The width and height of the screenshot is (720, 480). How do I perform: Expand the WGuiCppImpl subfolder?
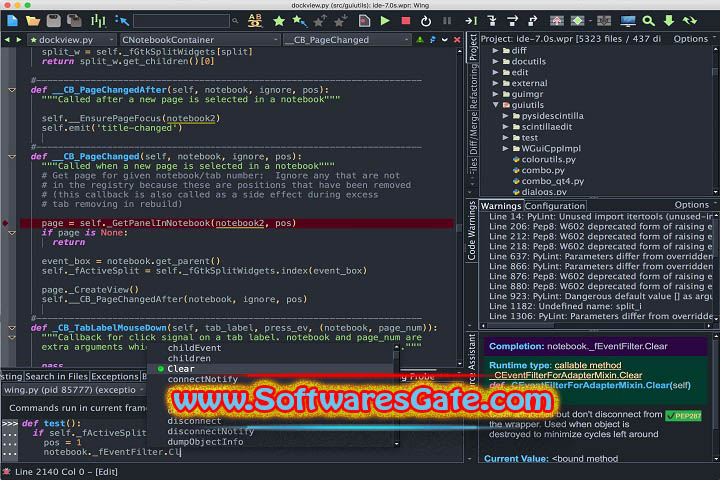coord(505,149)
